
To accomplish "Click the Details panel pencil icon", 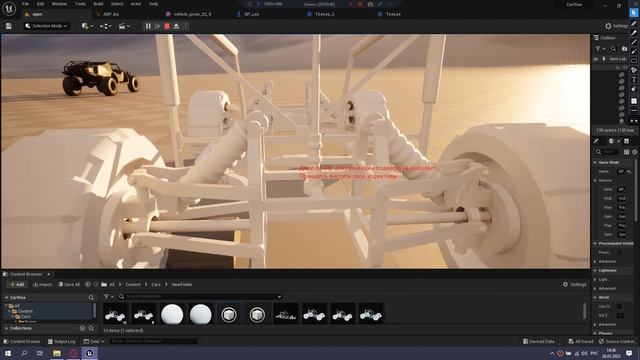I will pos(596,141).
